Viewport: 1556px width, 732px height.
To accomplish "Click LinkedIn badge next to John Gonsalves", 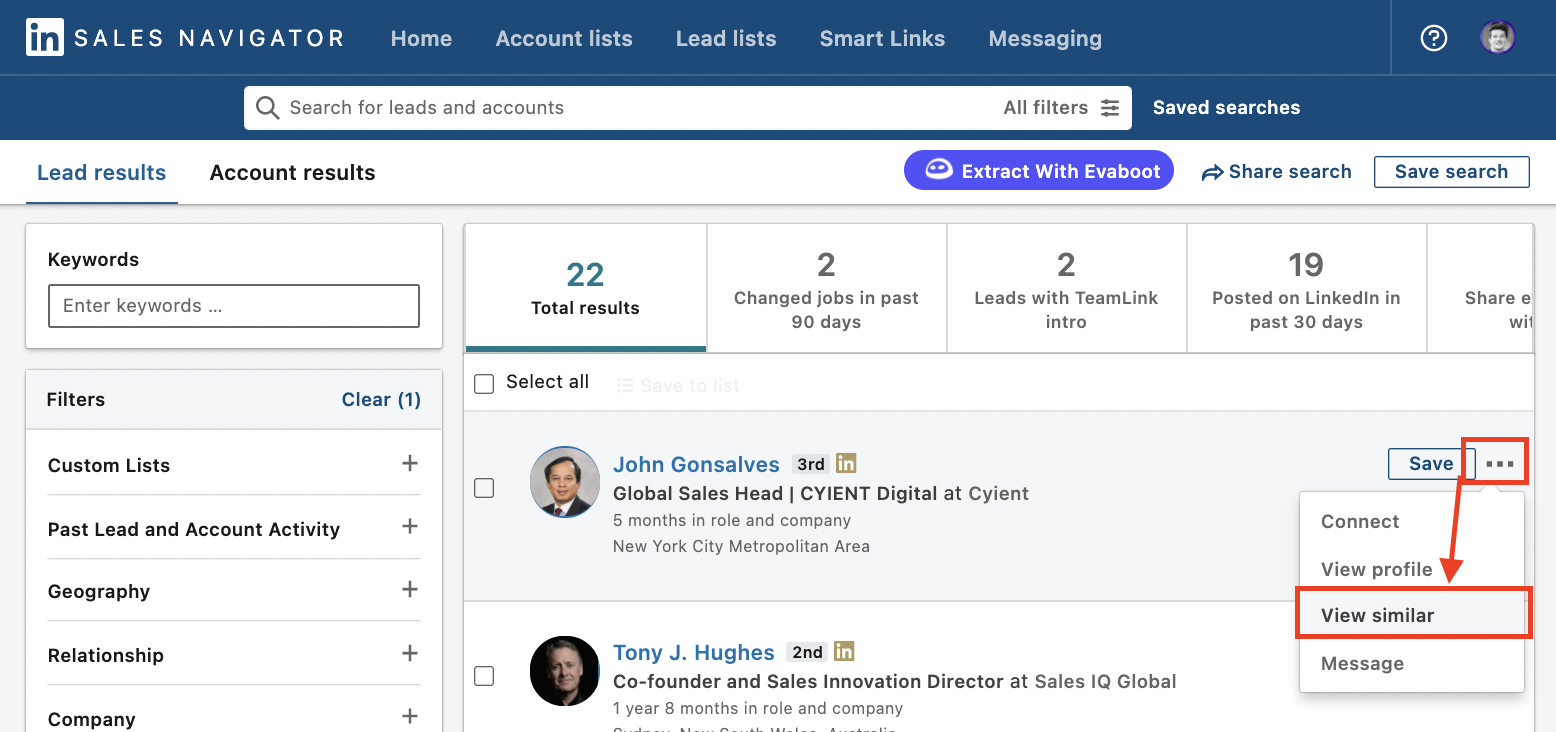I will (846, 463).
